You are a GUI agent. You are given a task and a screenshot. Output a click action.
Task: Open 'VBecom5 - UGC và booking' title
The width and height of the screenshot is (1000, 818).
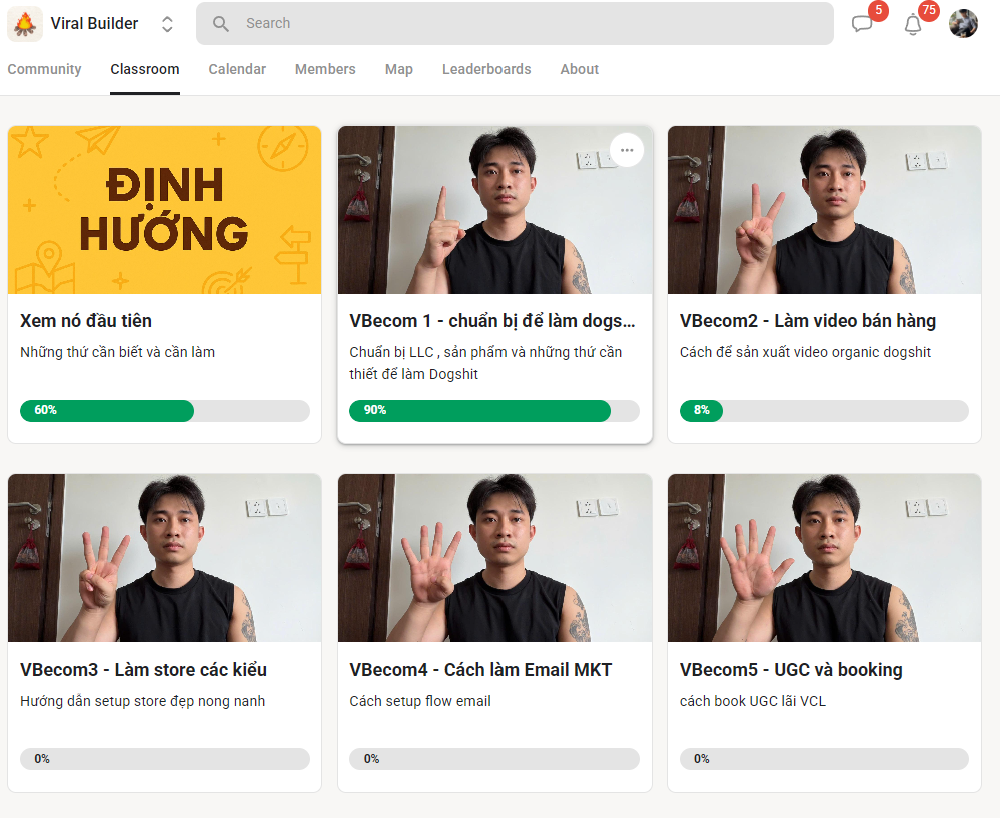click(x=791, y=670)
